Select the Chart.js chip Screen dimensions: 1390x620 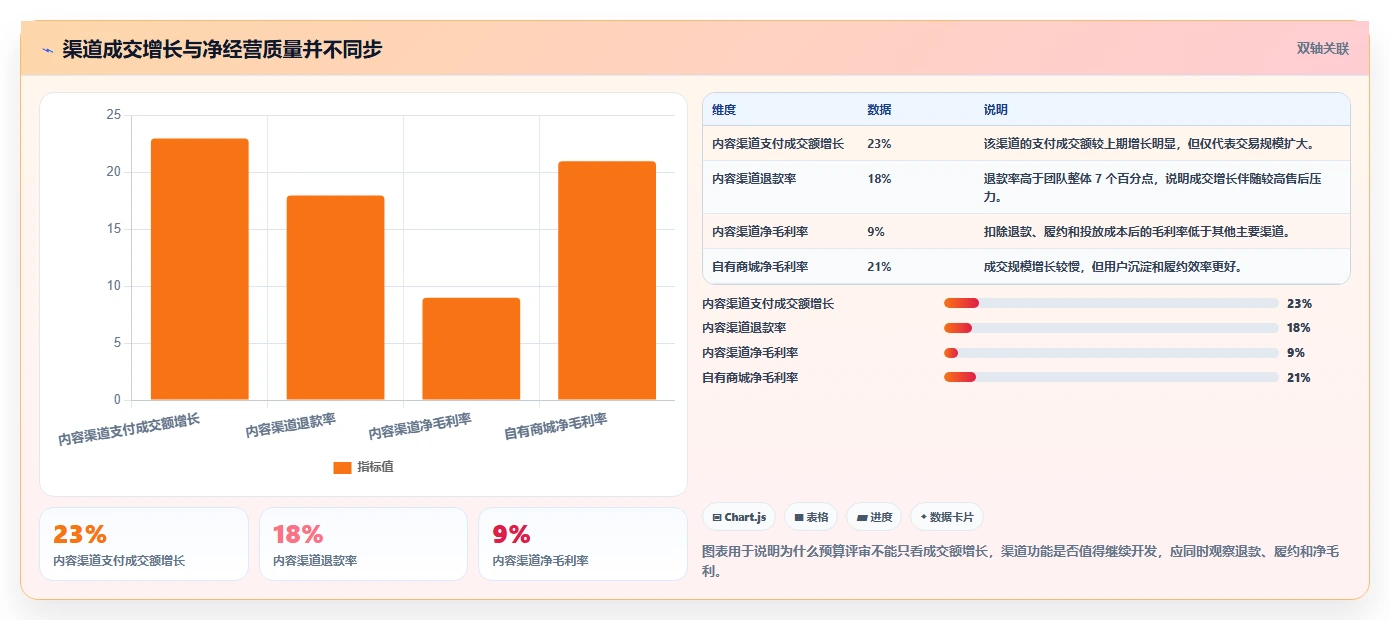click(x=739, y=517)
